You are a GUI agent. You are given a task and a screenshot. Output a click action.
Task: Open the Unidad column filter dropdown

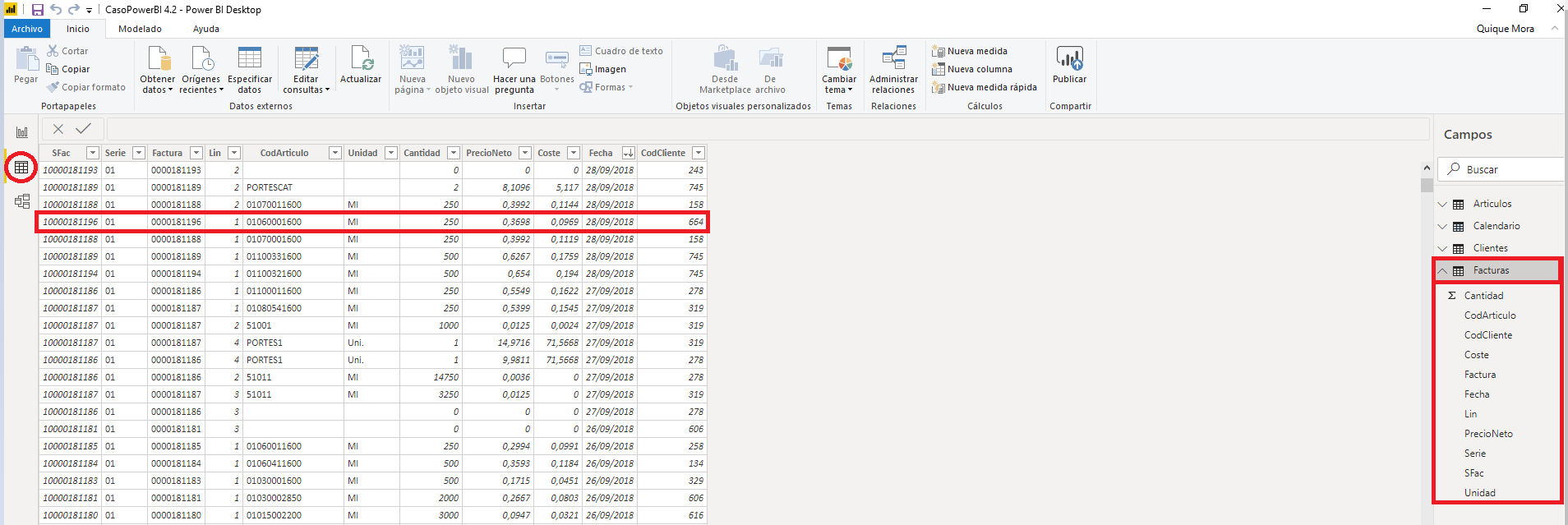[x=391, y=153]
